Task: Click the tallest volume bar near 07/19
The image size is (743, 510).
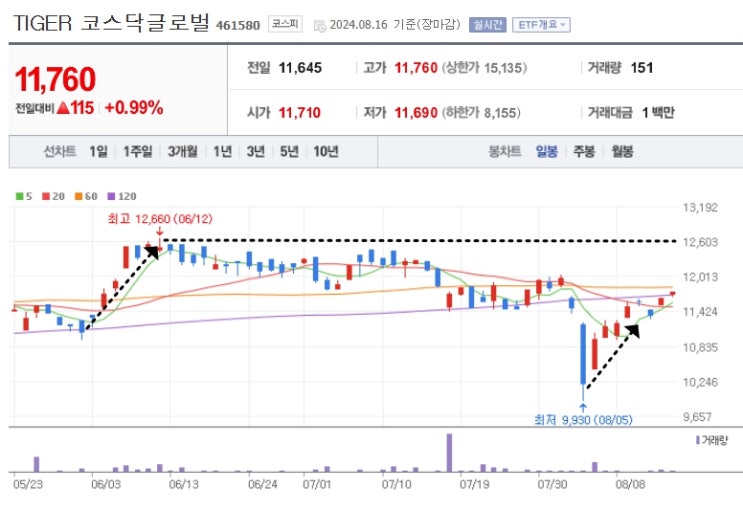Action: pos(449,453)
